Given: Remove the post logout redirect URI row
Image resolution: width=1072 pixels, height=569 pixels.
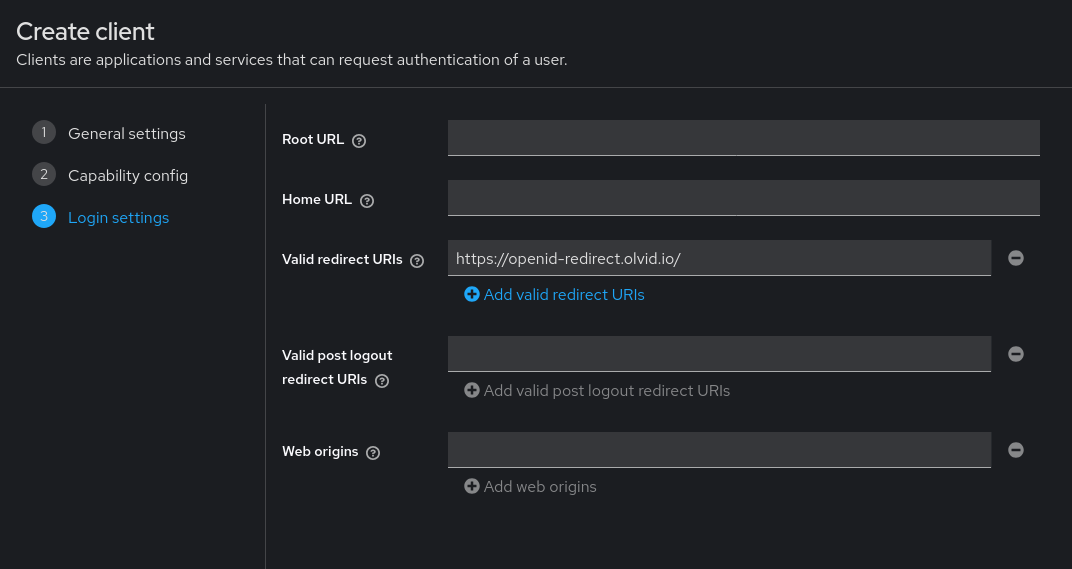Looking at the screenshot, I should (x=1016, y=354).
